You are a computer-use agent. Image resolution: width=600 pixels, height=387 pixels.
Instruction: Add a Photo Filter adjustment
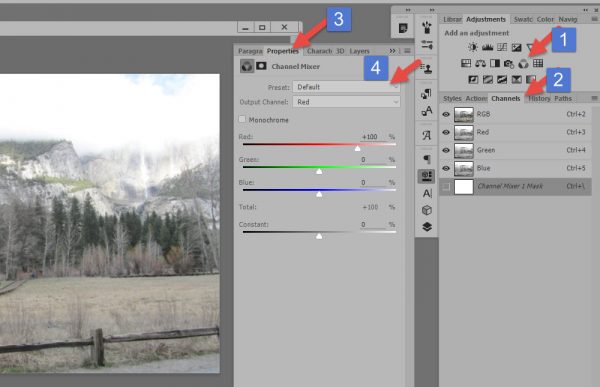(x=509, y=64)
